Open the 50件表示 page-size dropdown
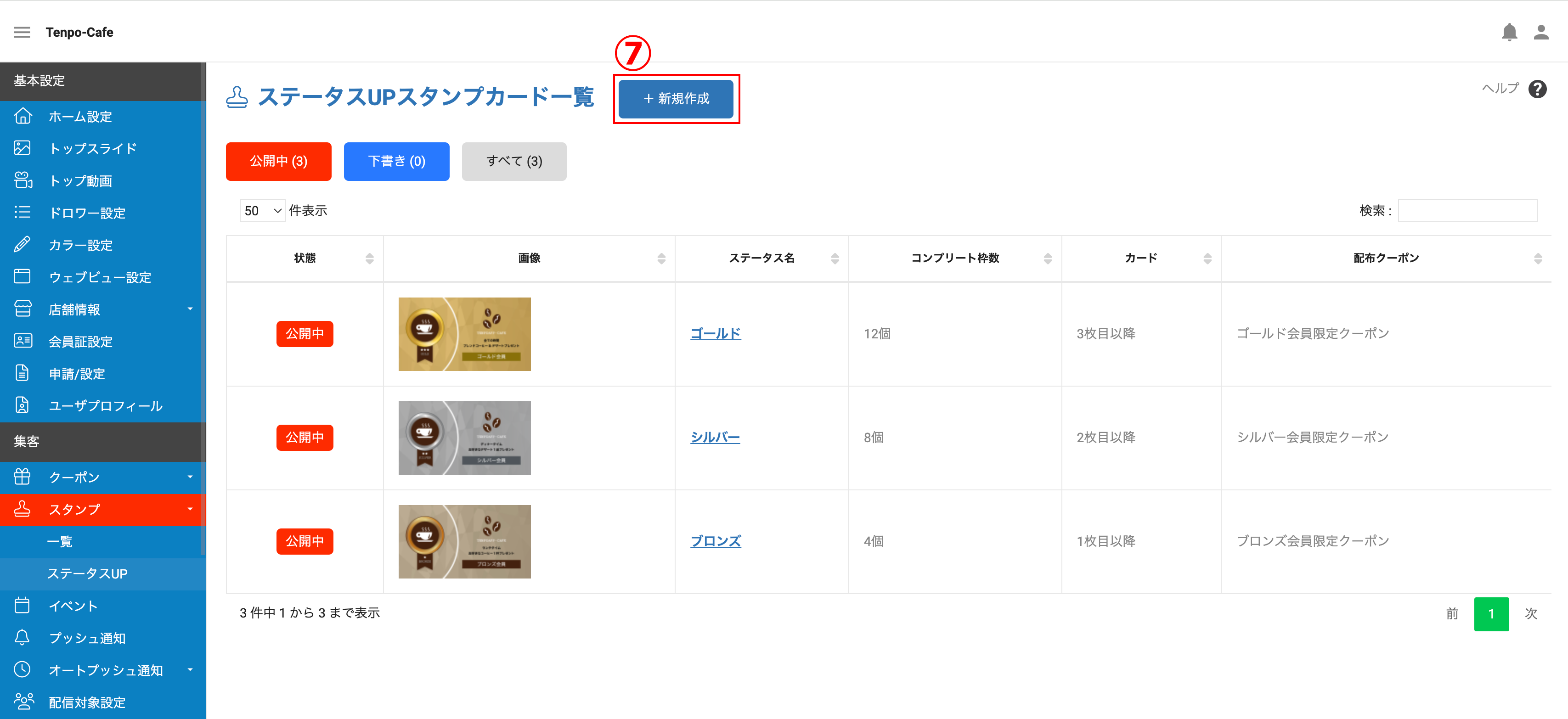The height and width of the screenshot is (719, 1568). [262, 210]
